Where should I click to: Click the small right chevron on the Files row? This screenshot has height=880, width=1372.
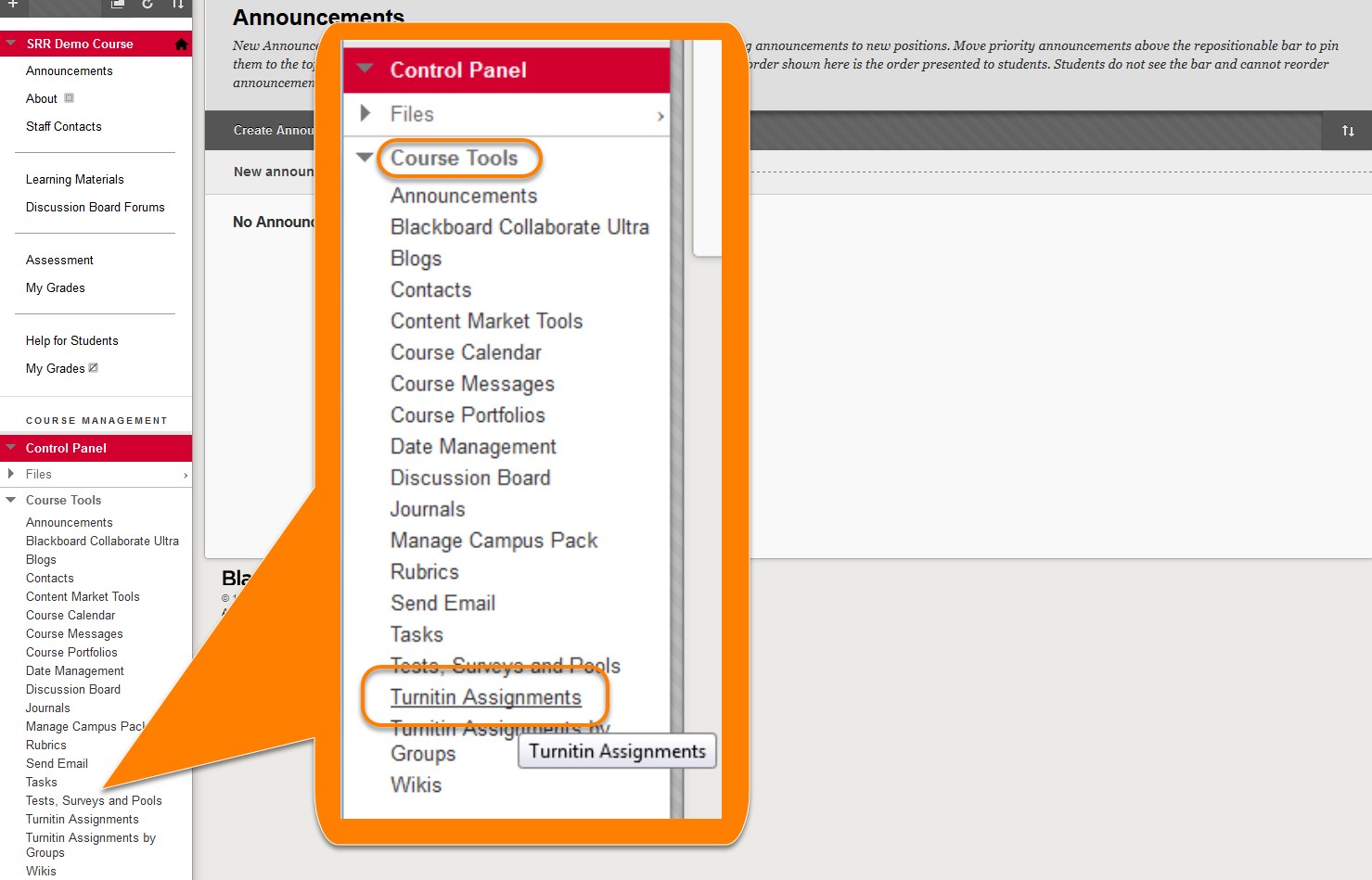point(186,475)
